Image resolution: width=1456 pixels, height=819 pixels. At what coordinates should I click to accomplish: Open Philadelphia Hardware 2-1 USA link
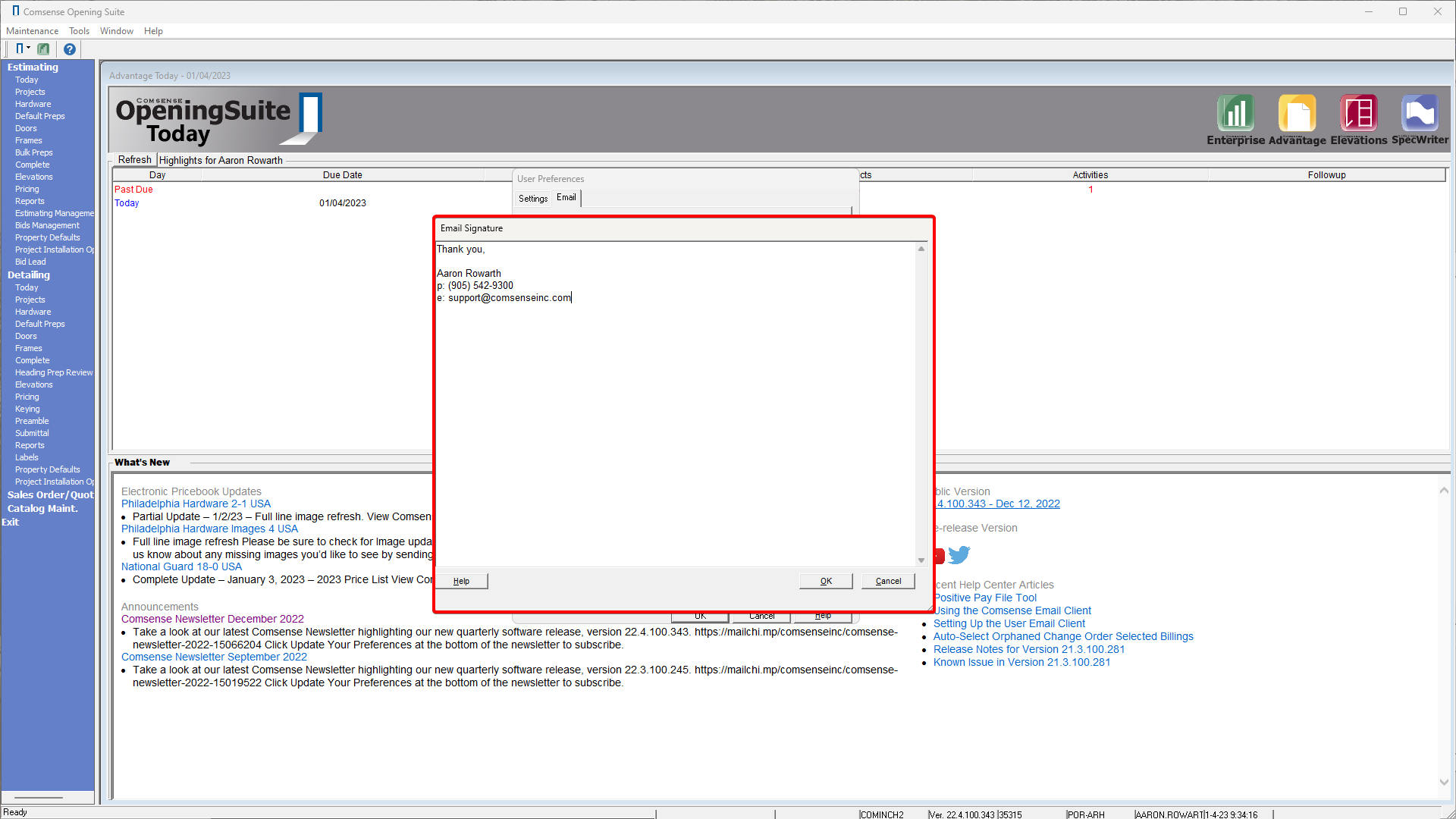coord(196,504)
